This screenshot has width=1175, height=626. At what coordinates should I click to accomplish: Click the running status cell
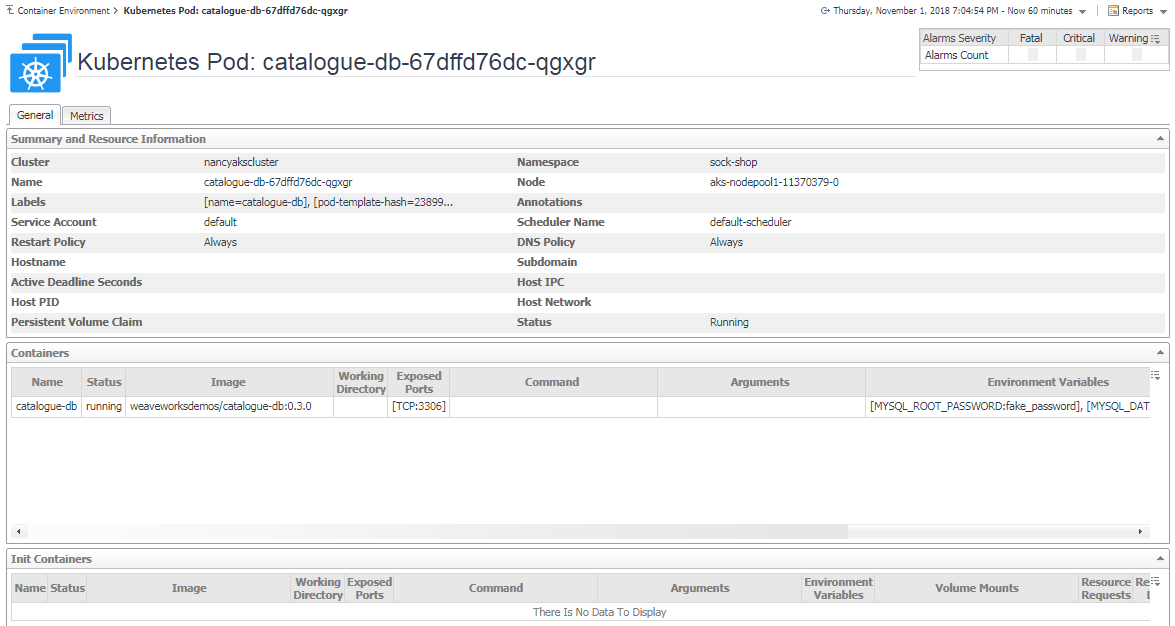coord(103,406)
